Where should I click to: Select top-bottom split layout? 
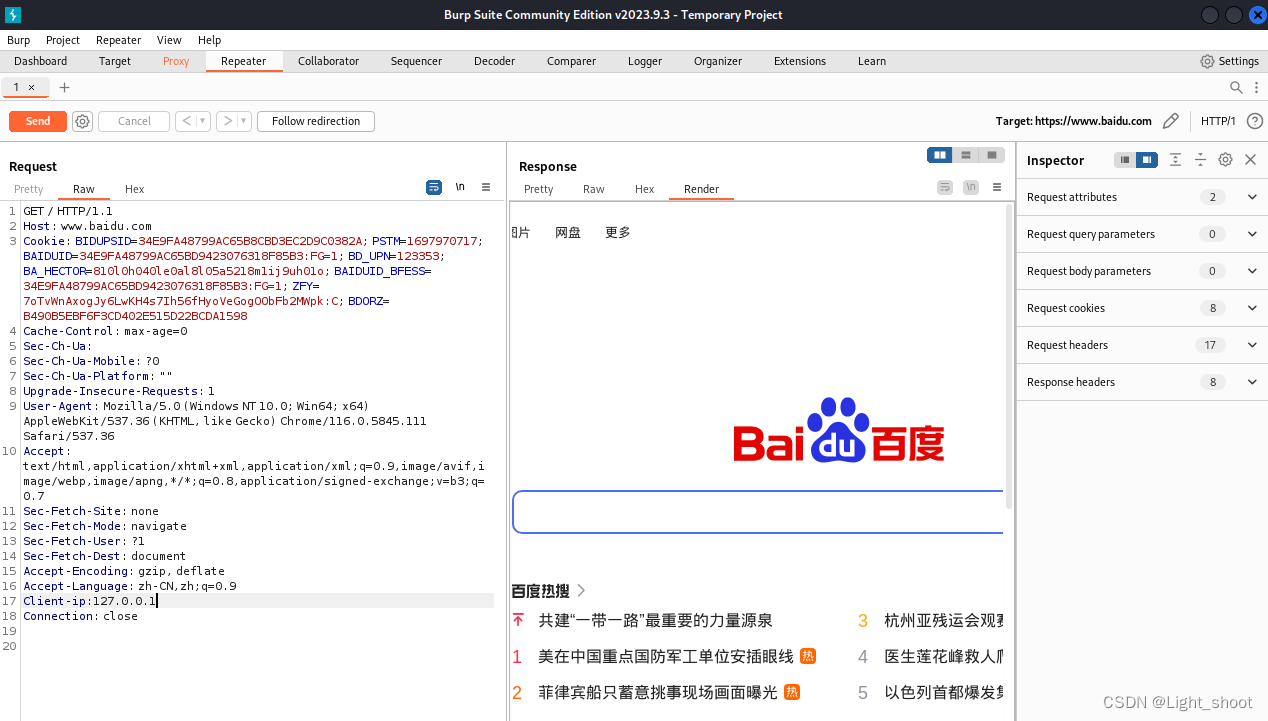pyautogui.click(x=965, y=155)
